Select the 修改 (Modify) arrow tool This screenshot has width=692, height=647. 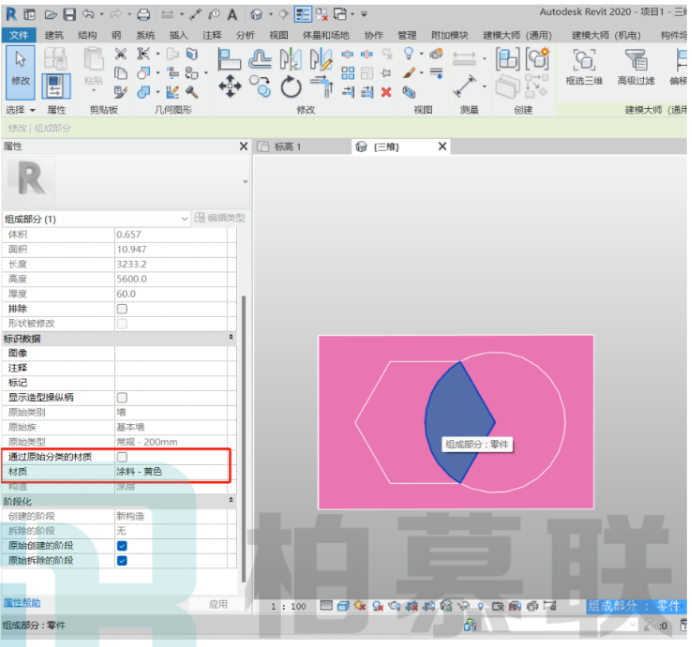pos(20,72)
